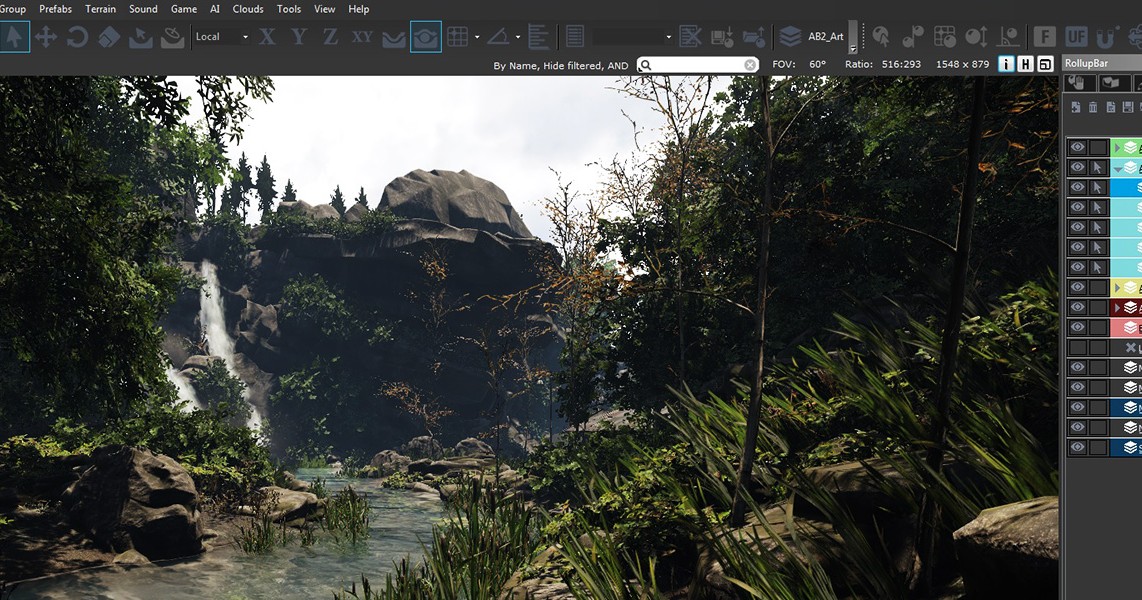
Task: Activate the Select objects arrow tool
Action: (x=15, y=36)
